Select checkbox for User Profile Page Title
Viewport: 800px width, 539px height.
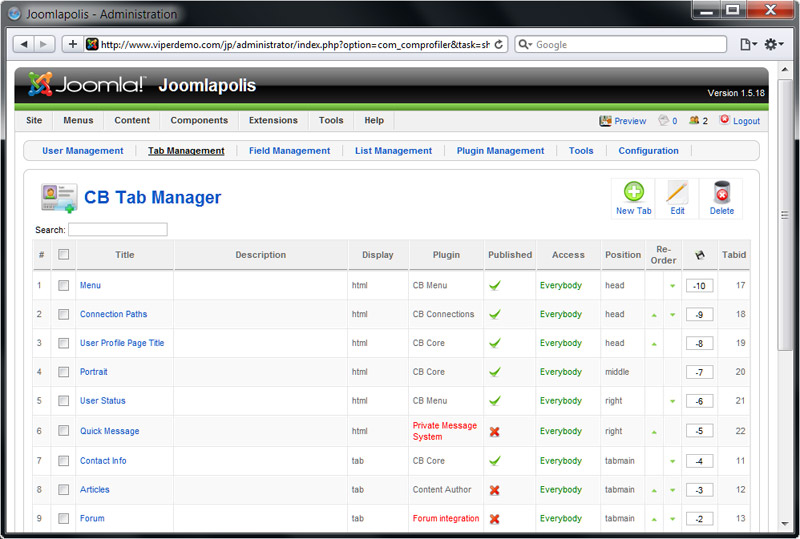pyautogui.click(x=63, y=343)
